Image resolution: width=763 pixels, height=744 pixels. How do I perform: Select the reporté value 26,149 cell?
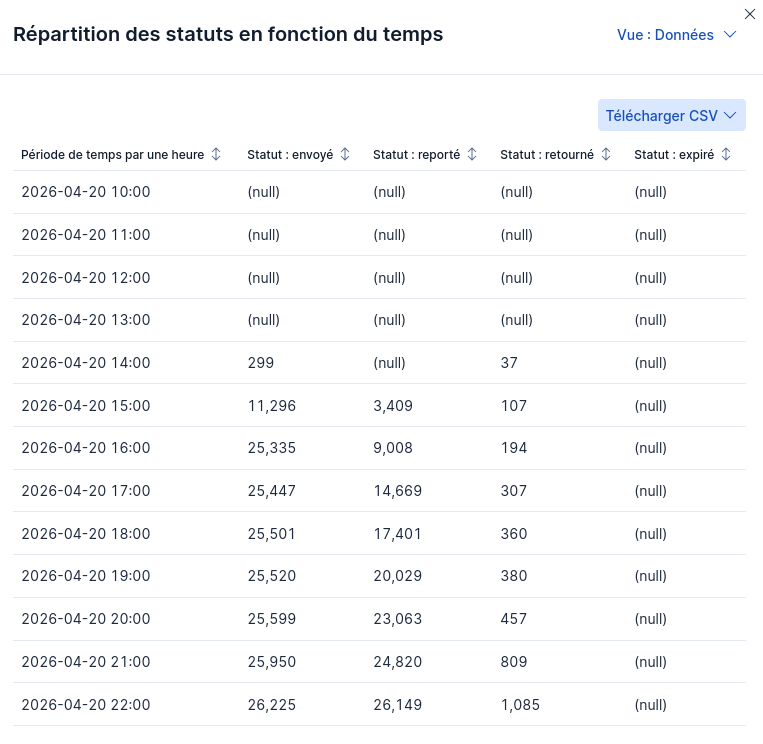(x=398, y=705)
